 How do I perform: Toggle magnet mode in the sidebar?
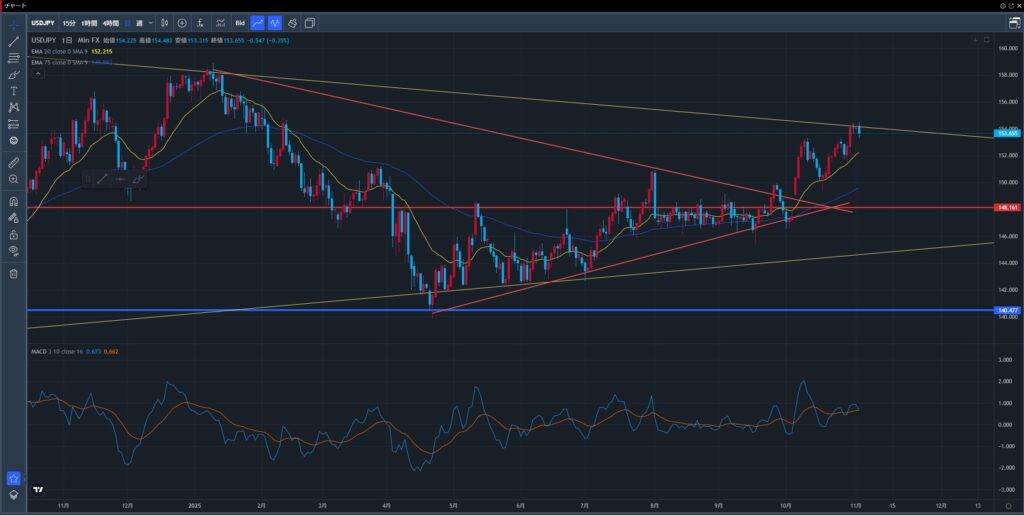coord(14,199)
